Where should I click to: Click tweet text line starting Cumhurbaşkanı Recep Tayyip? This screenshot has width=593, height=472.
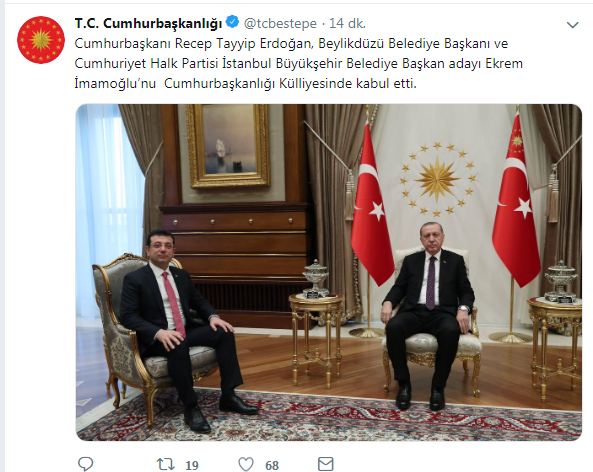[291, 43]
